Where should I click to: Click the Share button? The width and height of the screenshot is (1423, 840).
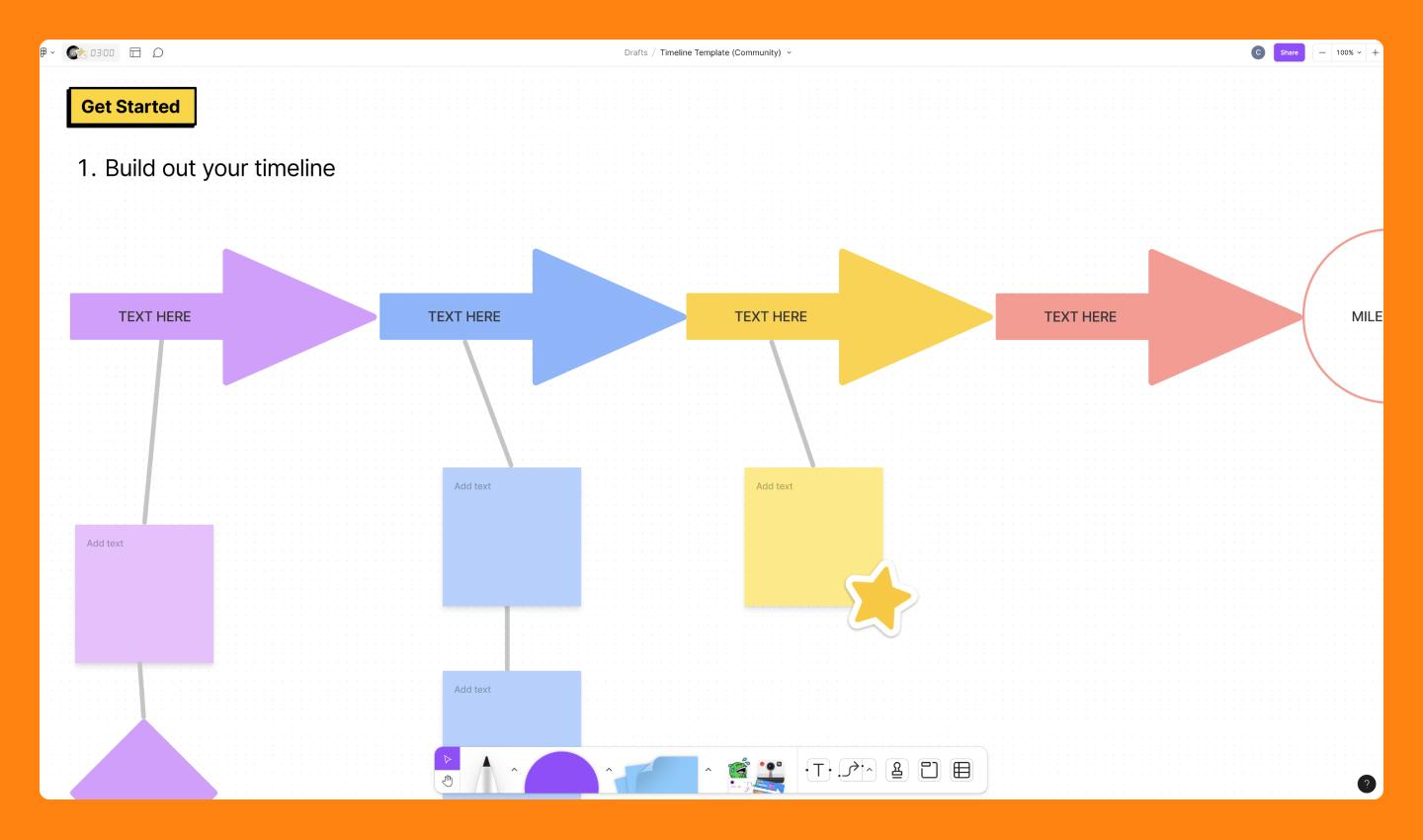click(1289, 51)
